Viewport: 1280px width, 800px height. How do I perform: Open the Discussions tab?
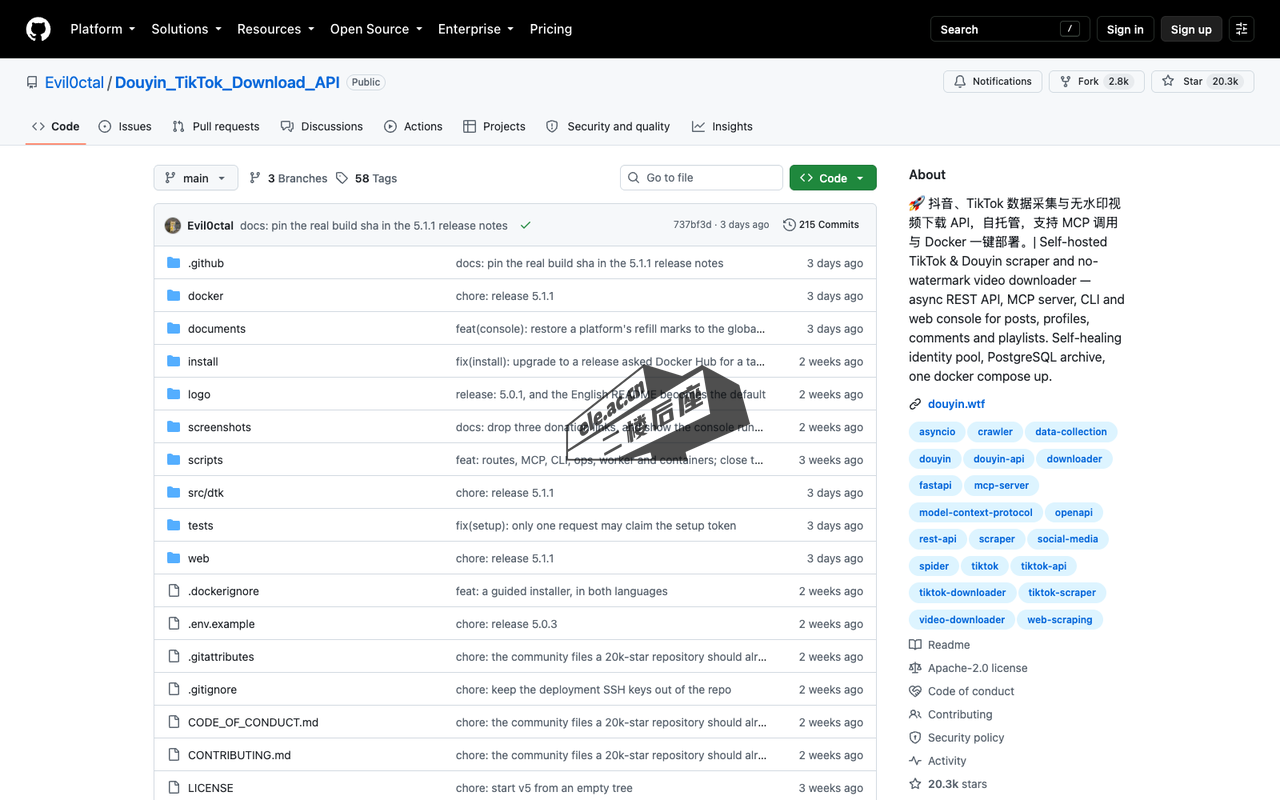tap(322, 126)
